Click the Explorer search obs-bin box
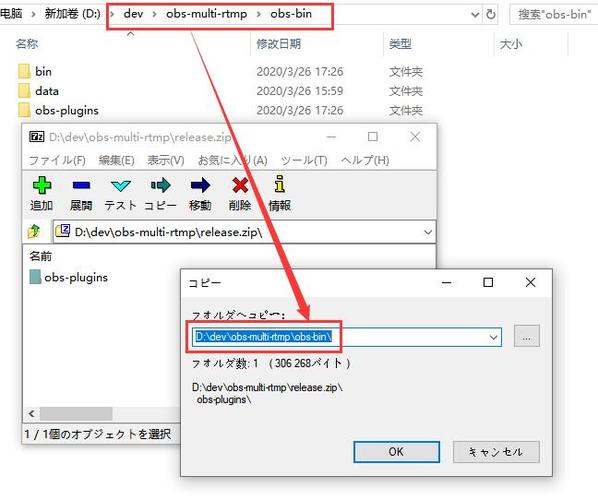 click(x=554, y=14)
